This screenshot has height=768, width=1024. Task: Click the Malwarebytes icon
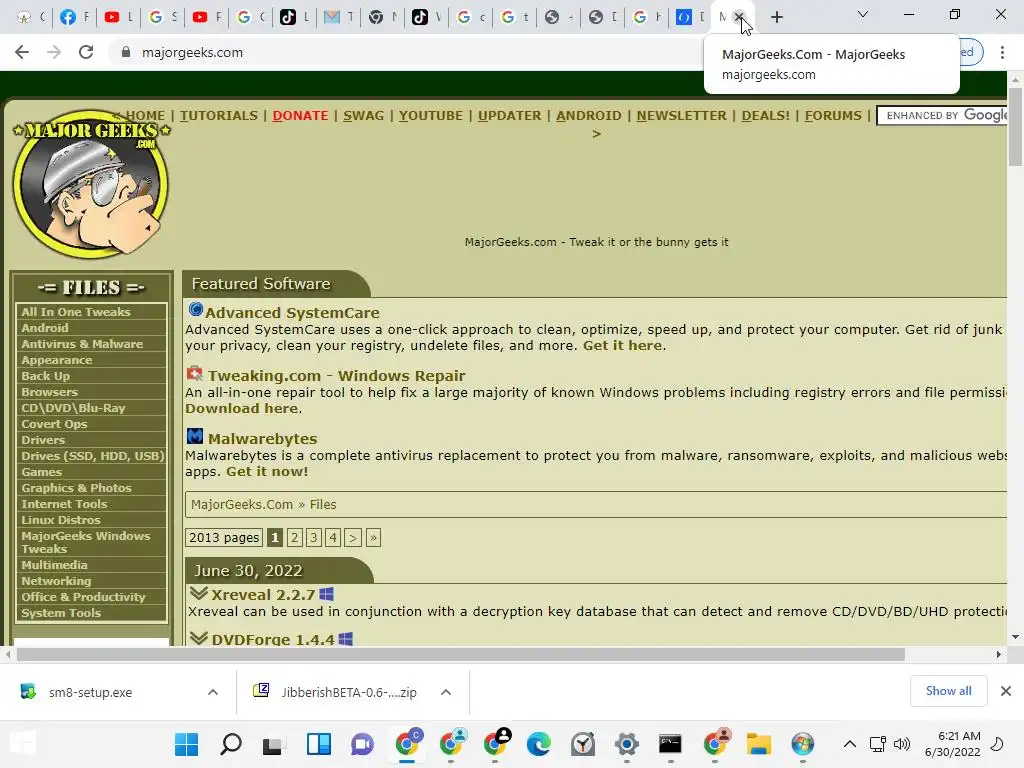tap(195, 436)
